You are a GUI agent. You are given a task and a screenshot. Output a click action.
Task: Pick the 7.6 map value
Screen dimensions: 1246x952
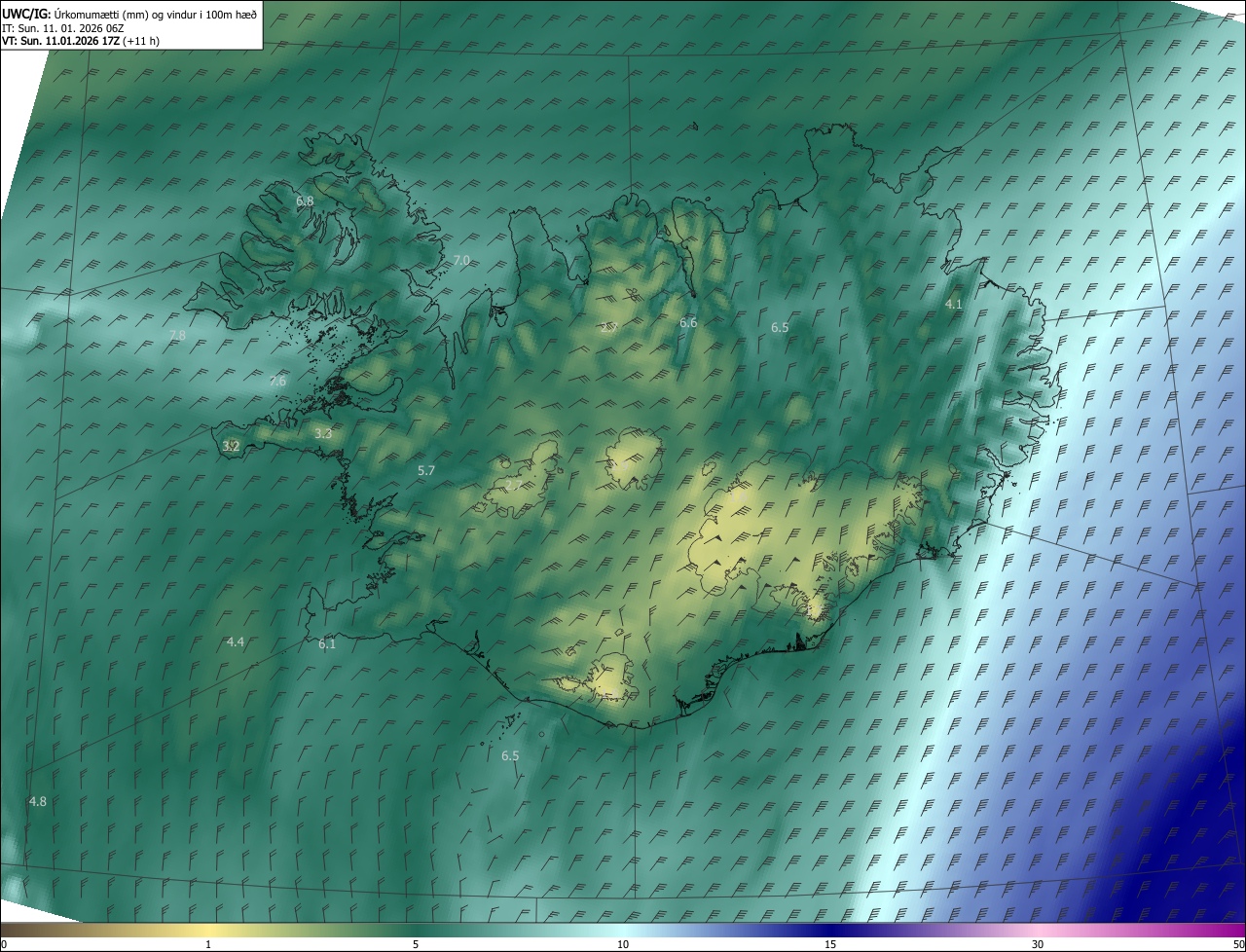[x=277, y=381]
